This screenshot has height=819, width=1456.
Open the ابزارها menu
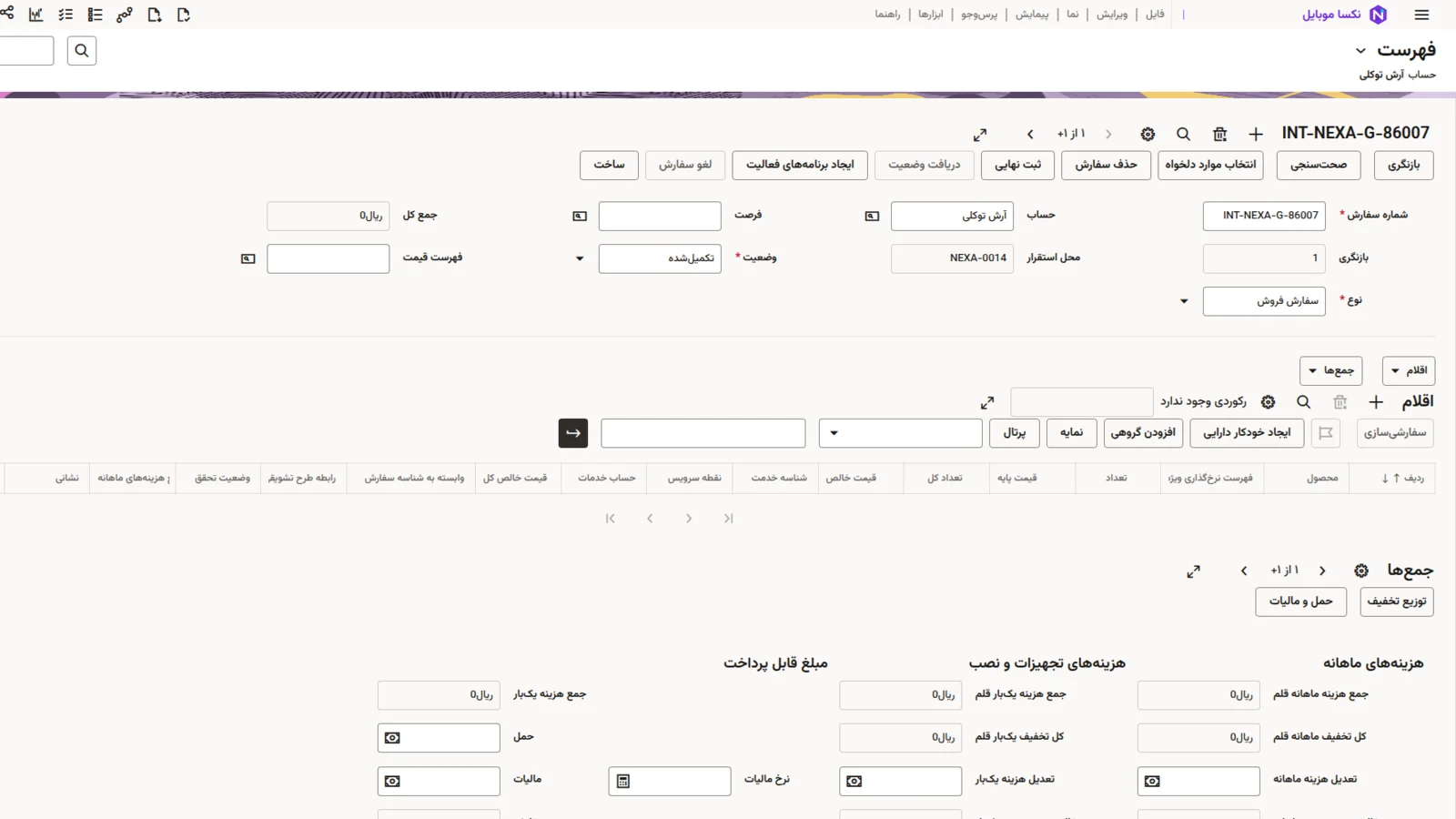931,15
